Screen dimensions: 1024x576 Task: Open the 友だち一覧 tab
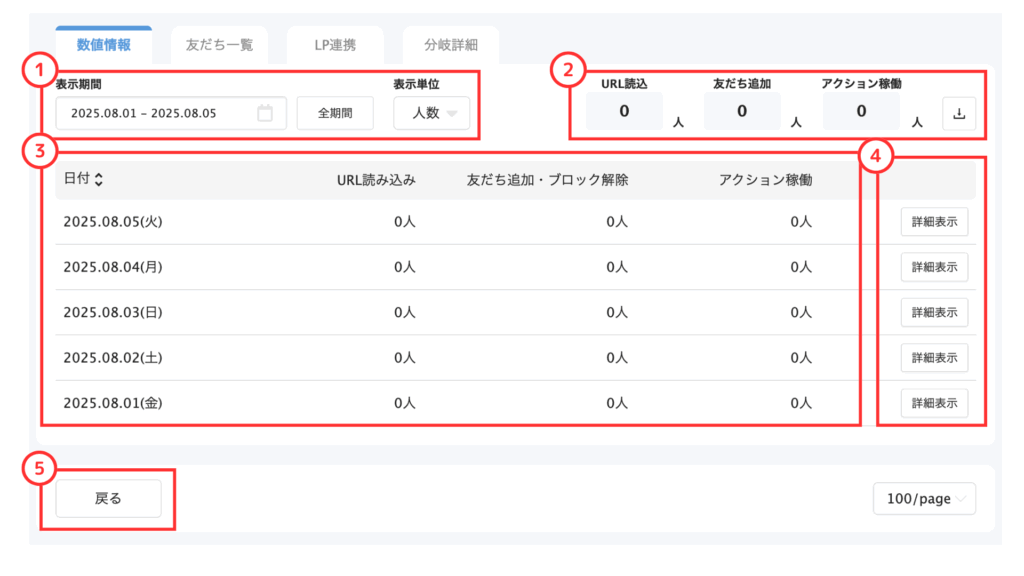tap(219, 44)
